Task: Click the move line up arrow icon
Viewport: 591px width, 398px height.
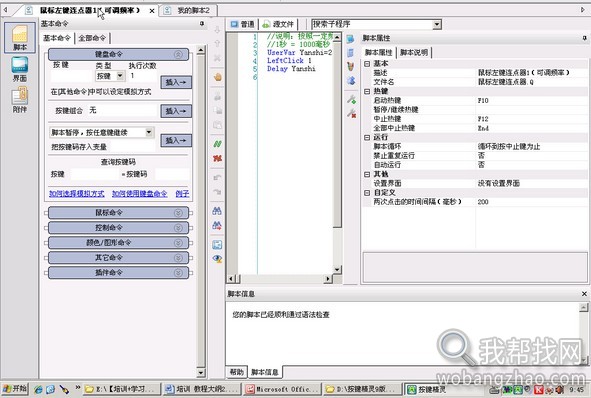Action: (x=217, y=44)
